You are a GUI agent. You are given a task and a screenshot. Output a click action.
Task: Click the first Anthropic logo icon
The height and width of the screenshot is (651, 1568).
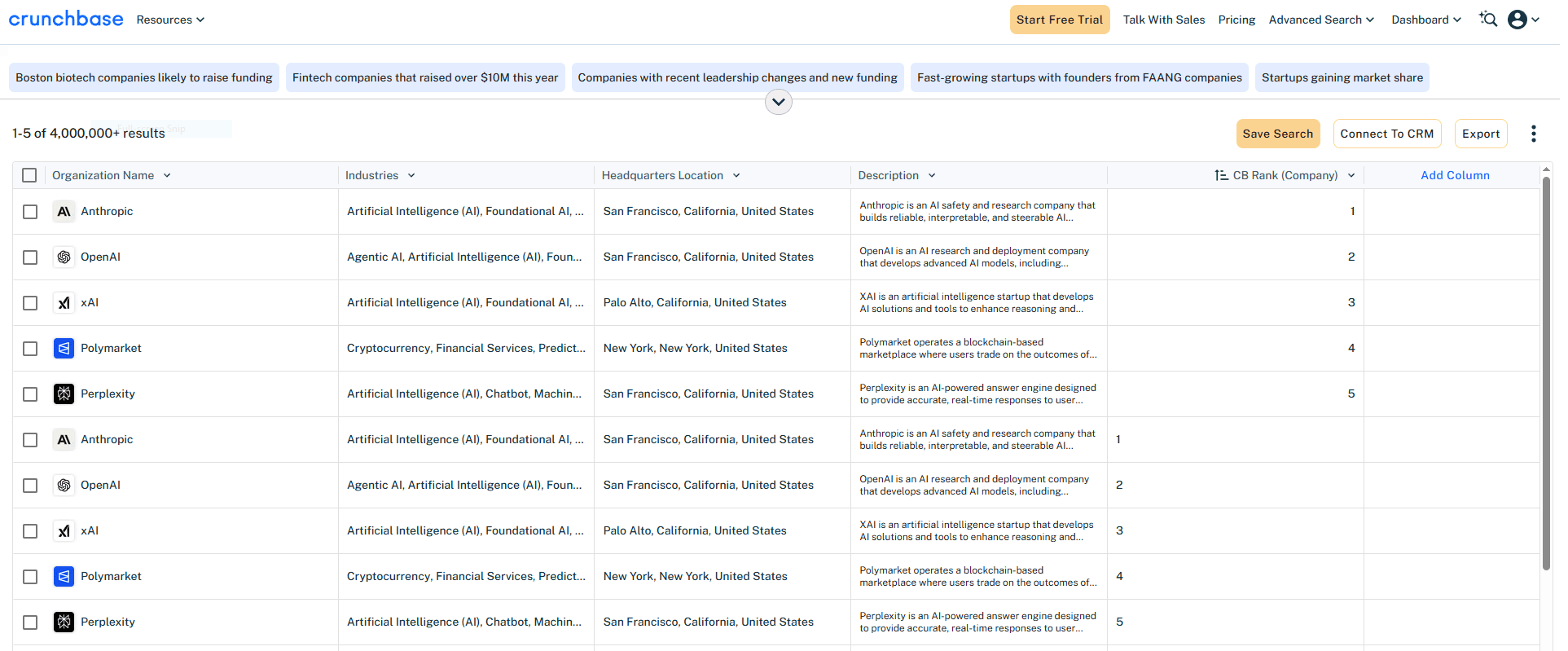coord(64,212)
